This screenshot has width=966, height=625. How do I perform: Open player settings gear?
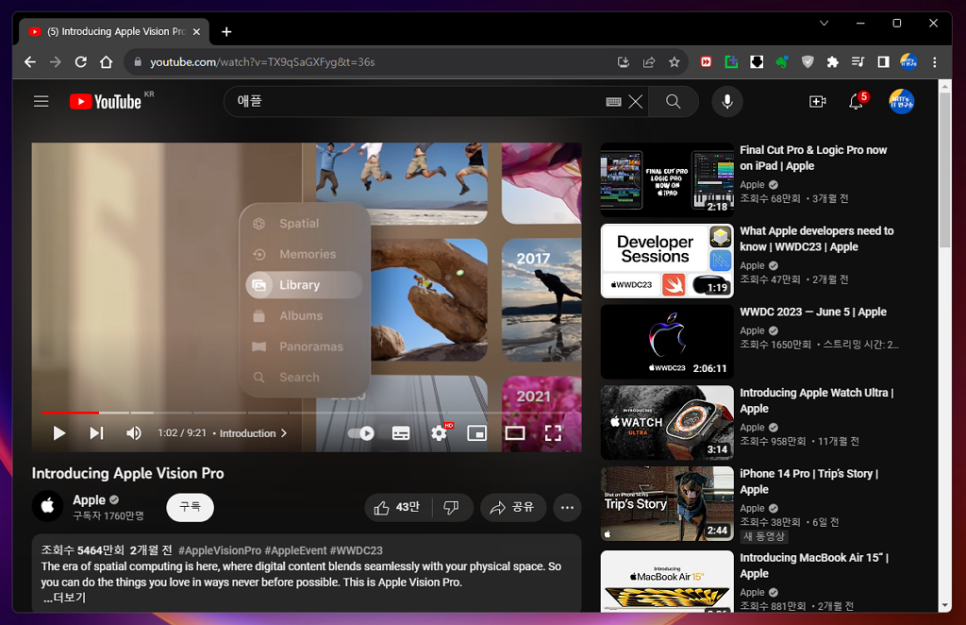pyautogui.click(x=439, y=433)
